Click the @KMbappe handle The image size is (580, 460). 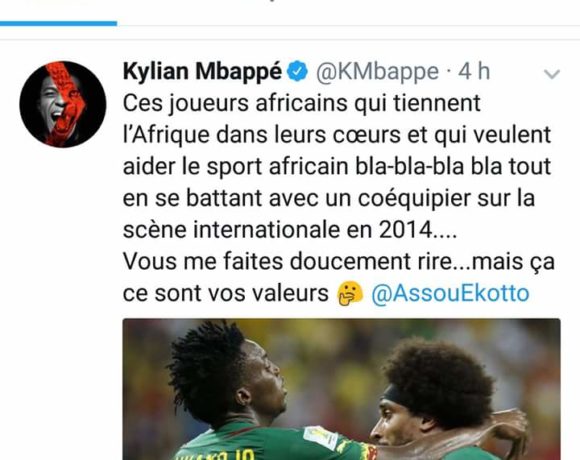(377, 72)
